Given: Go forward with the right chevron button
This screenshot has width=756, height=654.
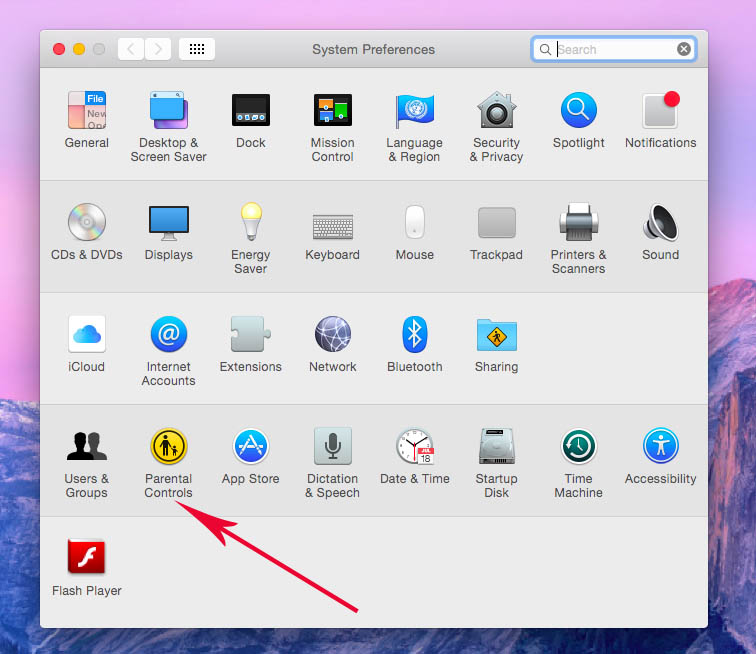Looking at the screenshot, I should pyautogui.click(x=158, y=49).
